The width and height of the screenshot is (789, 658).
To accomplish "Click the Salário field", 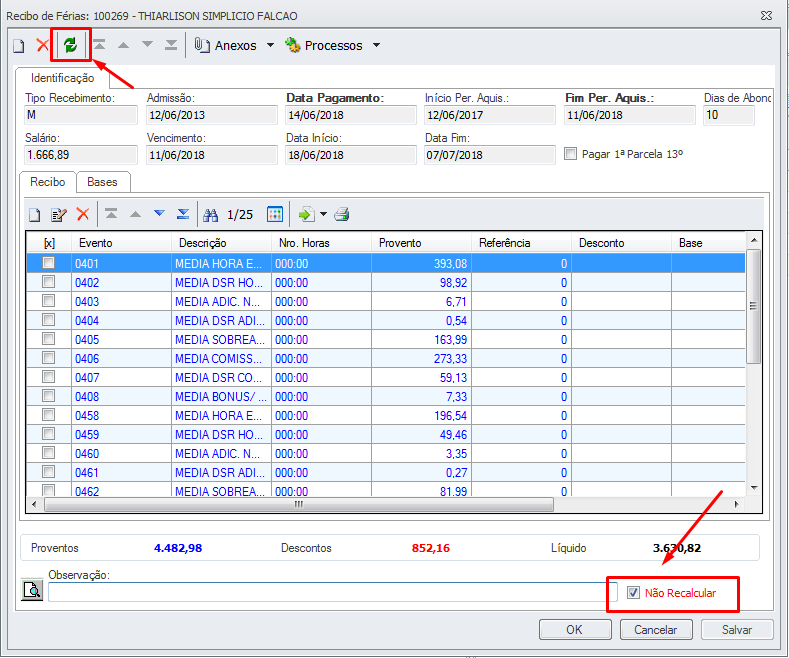I will click(81, 155).
